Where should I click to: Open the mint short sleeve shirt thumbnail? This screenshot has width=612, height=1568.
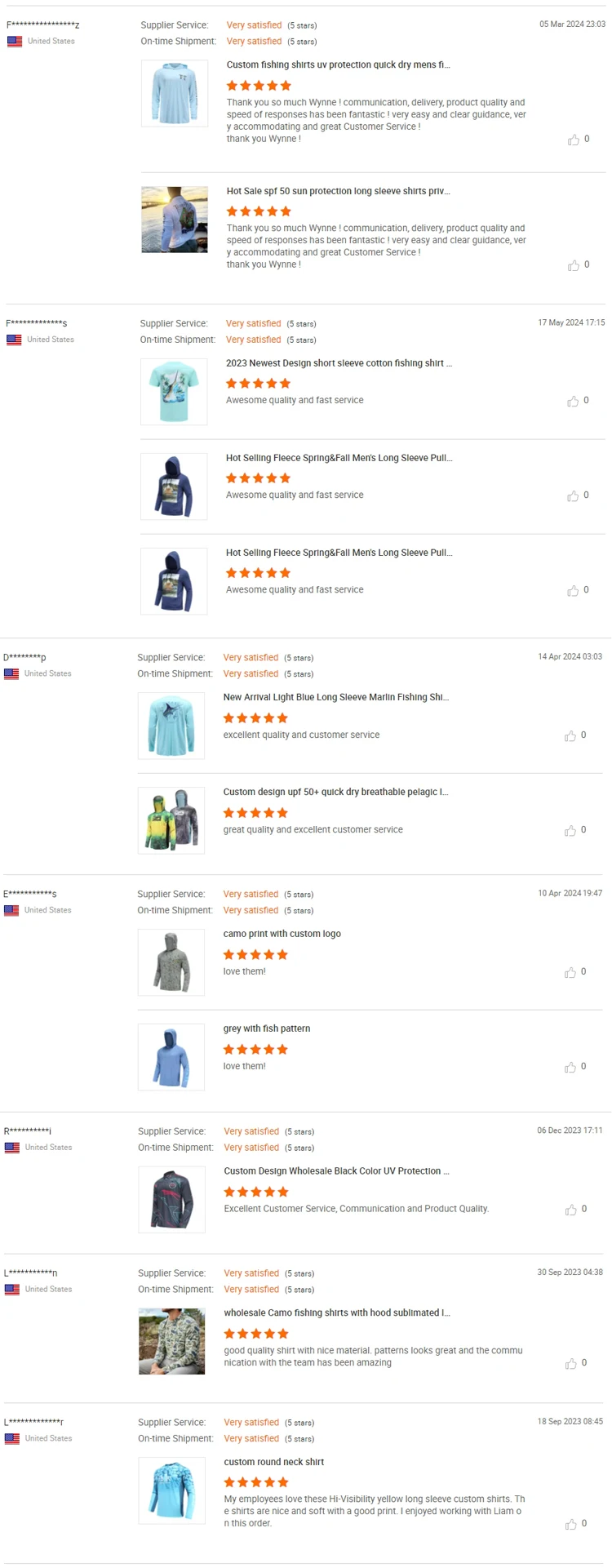174,392
